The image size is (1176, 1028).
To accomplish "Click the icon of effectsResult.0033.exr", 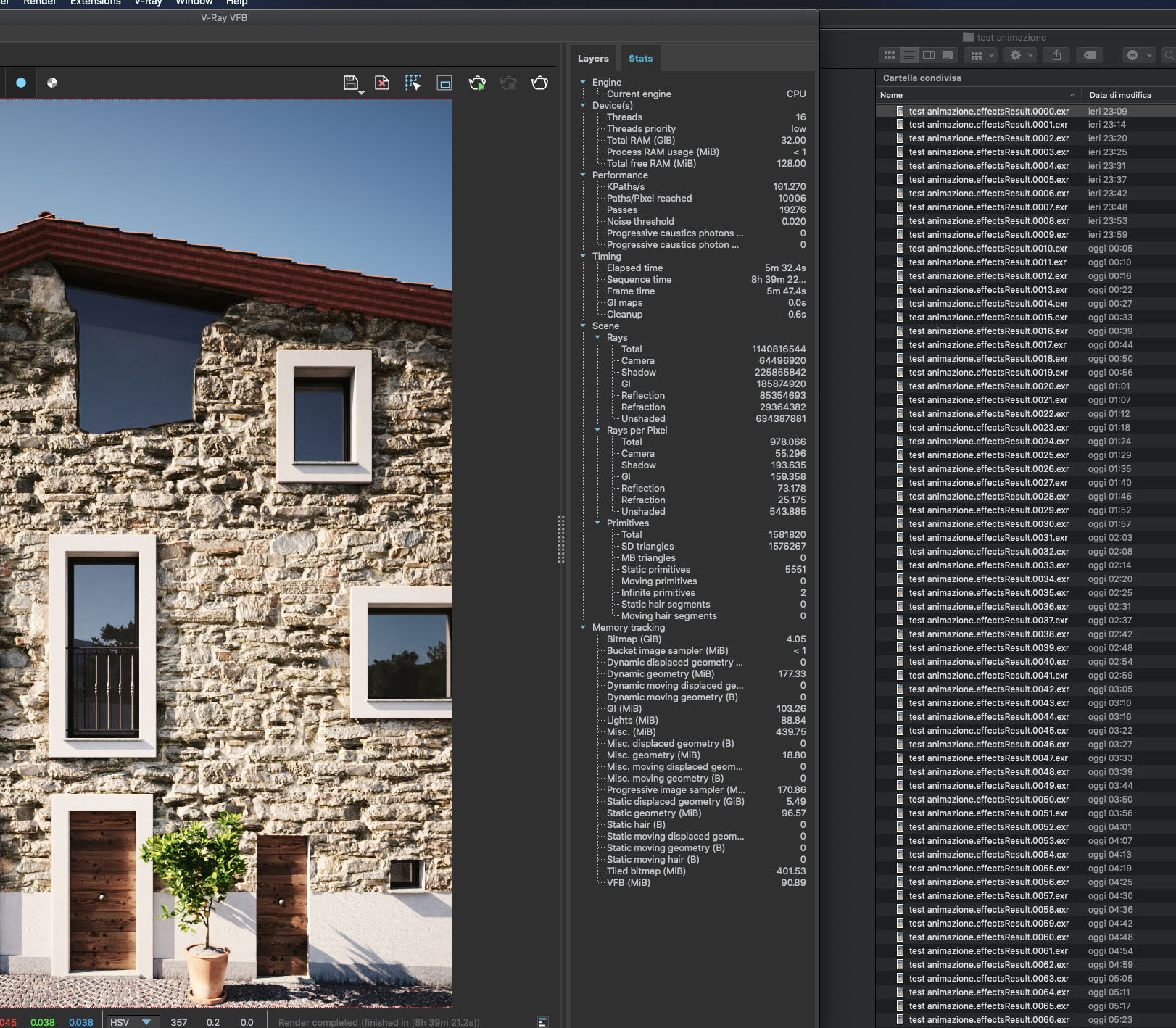I will [900, 565].
